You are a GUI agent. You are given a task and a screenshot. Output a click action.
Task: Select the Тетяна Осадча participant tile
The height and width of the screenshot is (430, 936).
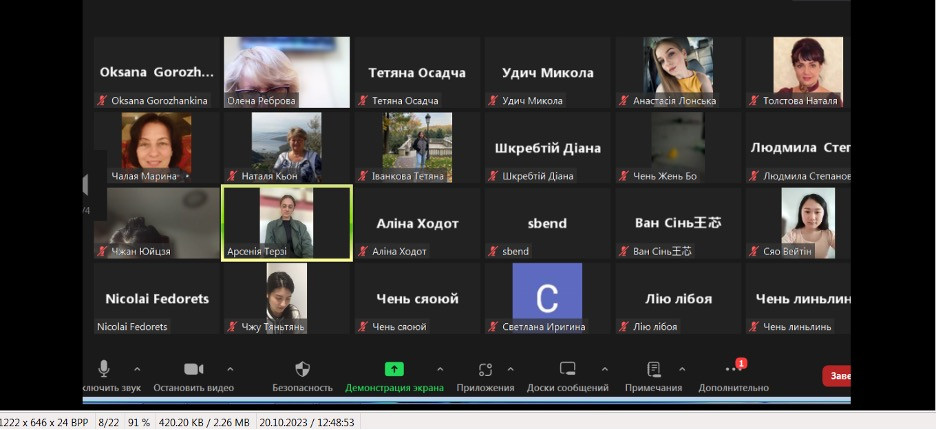click(x=417, y=73)
